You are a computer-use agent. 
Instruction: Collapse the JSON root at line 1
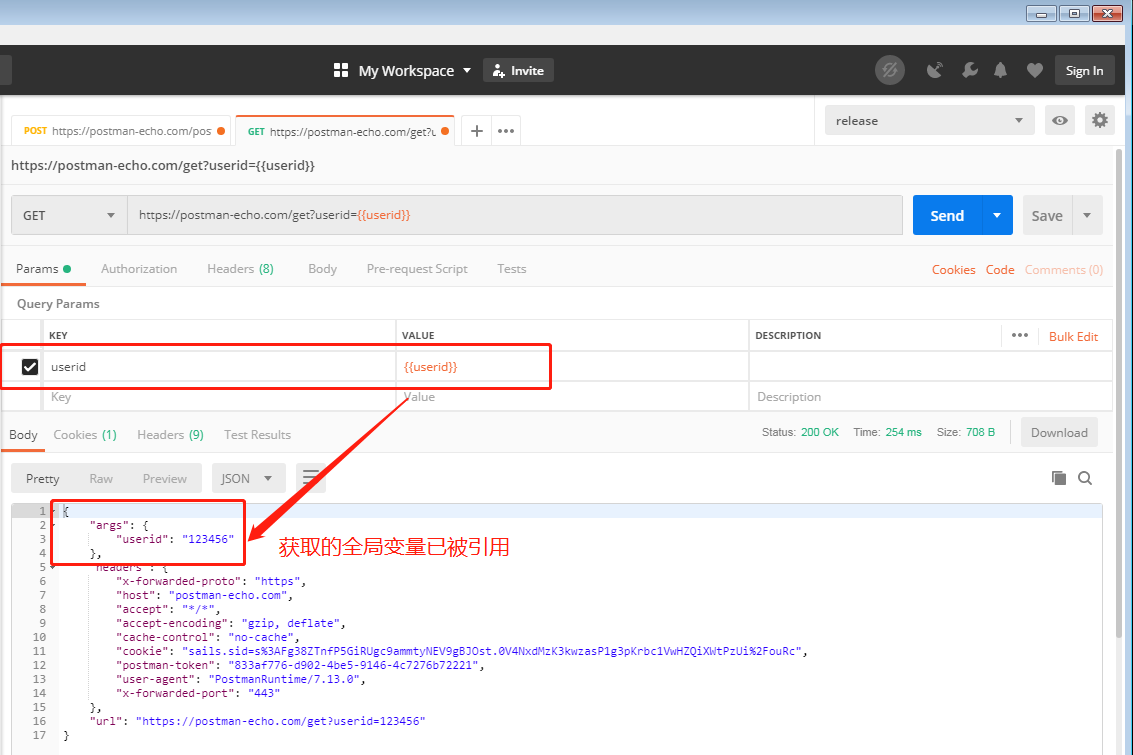click(53, 511)
